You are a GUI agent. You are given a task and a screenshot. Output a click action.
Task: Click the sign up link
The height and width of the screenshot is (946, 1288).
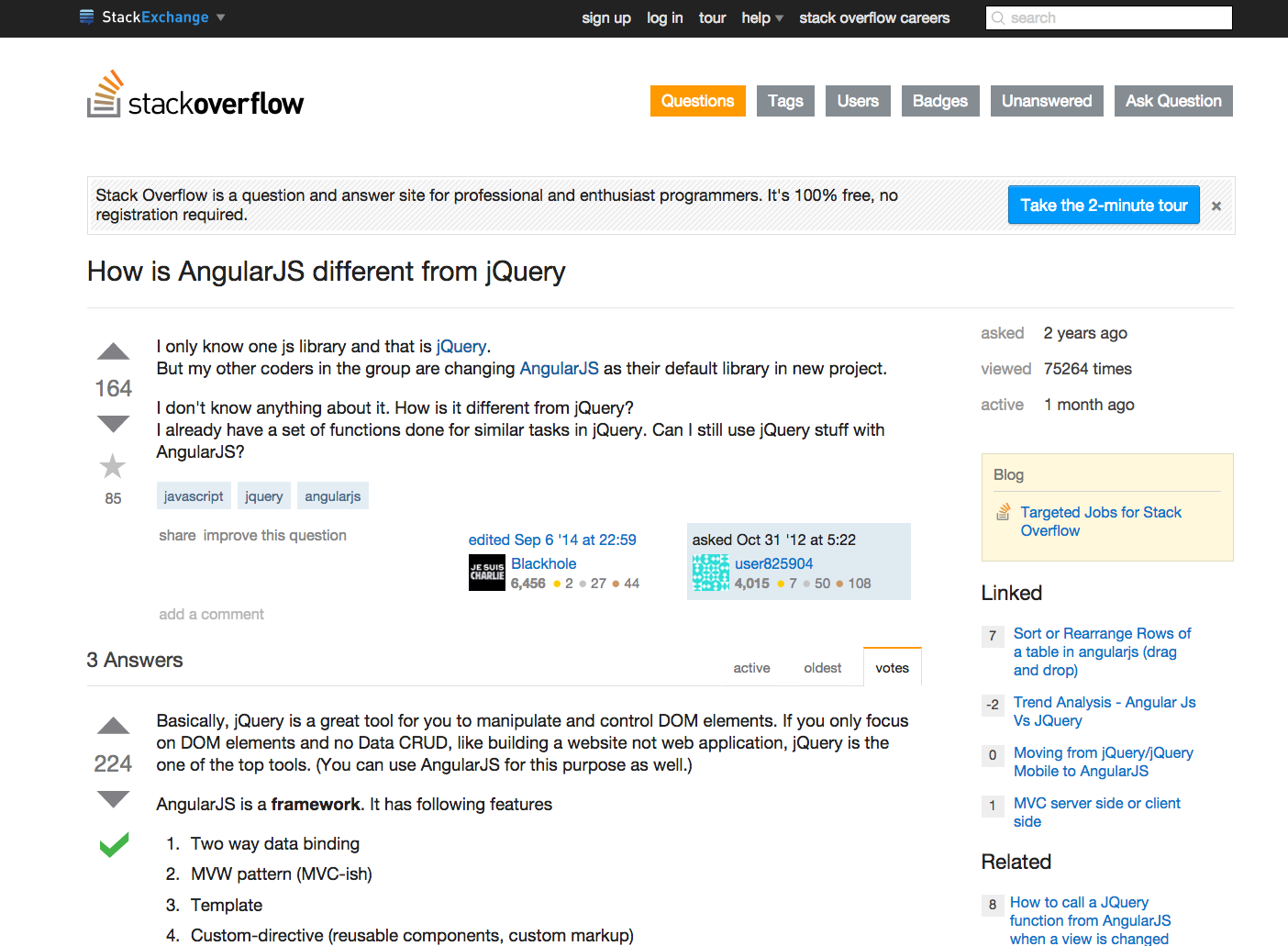[606, 17]
